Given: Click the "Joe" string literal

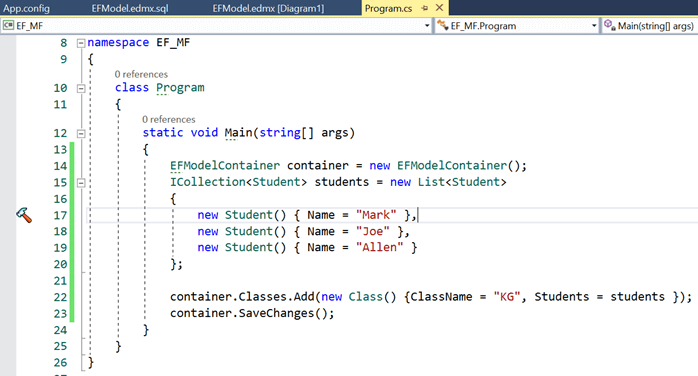Looking at the screenshot, I should (373, 231).
